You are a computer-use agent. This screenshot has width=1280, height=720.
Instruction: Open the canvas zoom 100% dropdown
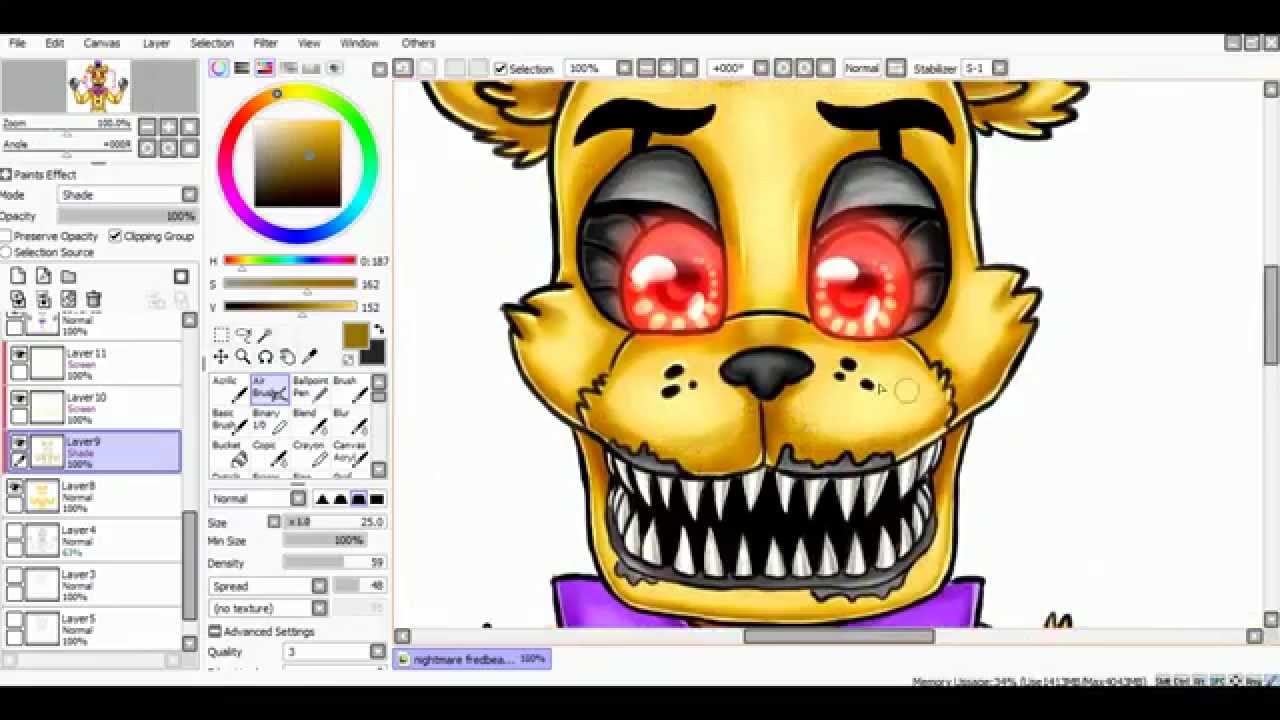tap(599, 68)
